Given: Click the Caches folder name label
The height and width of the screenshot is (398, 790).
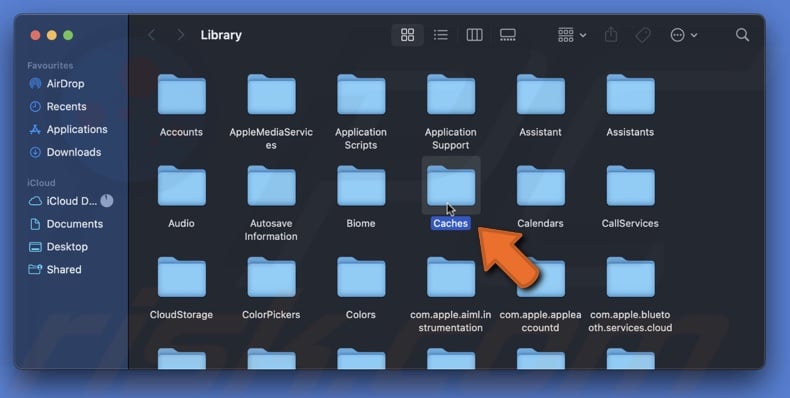Looking at the screenshot, I should point(450,223).
